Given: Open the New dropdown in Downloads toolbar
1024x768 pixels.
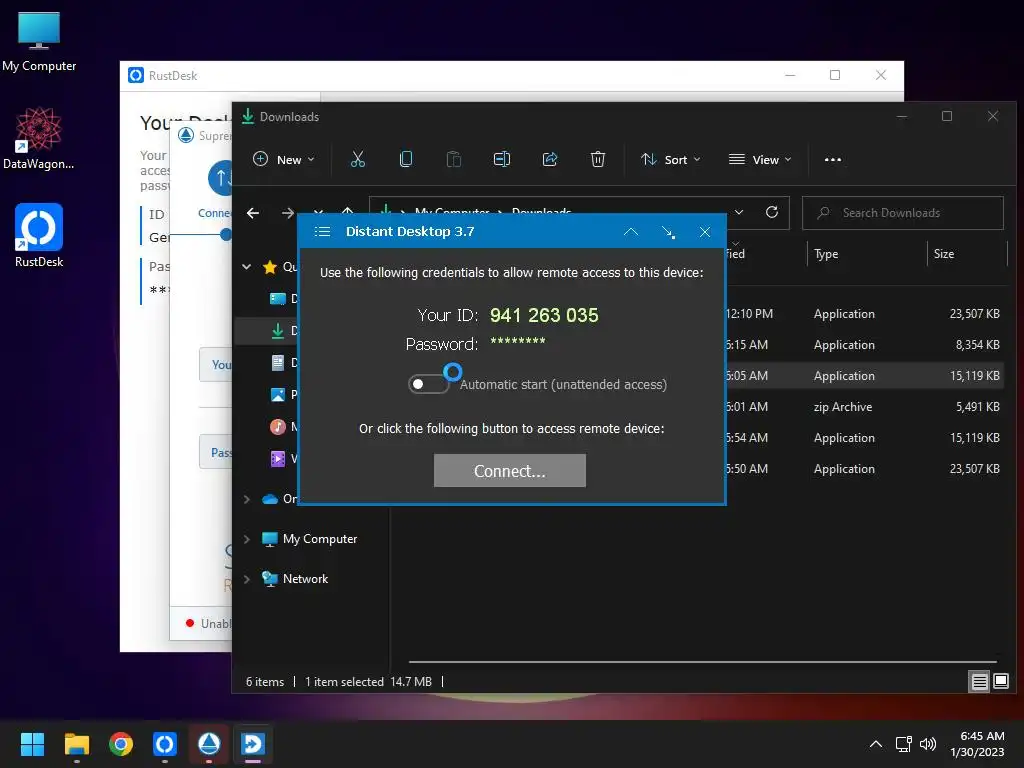Looking at the screenshot, I should (x=283, y=159).
